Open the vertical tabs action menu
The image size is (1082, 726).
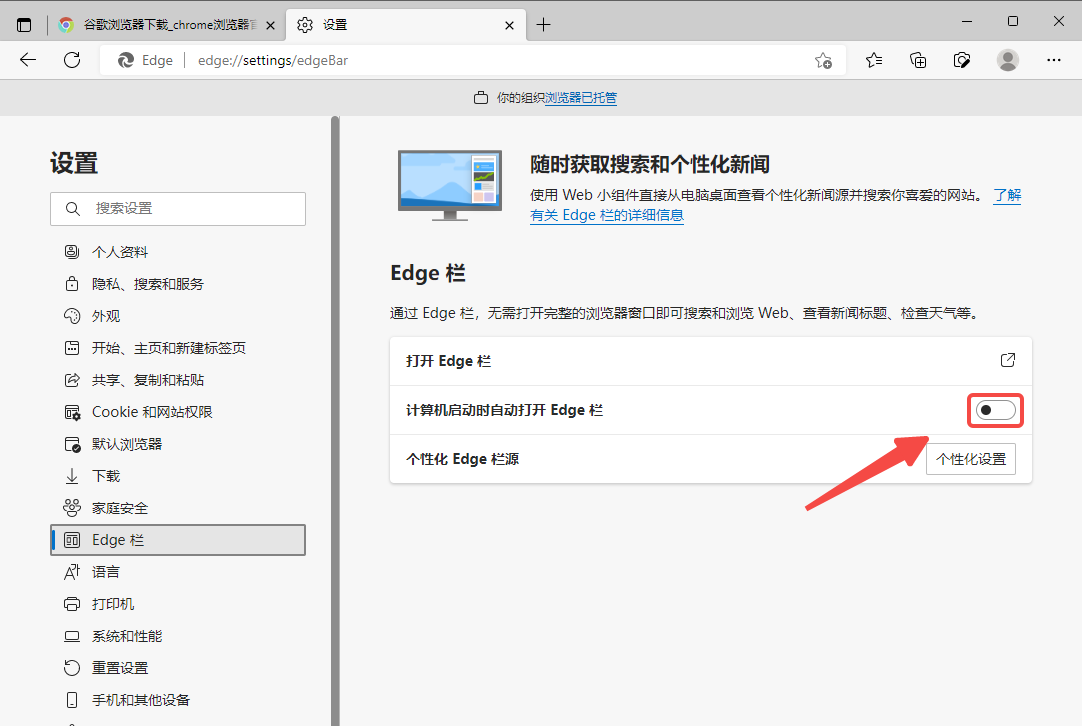point(24,25)
